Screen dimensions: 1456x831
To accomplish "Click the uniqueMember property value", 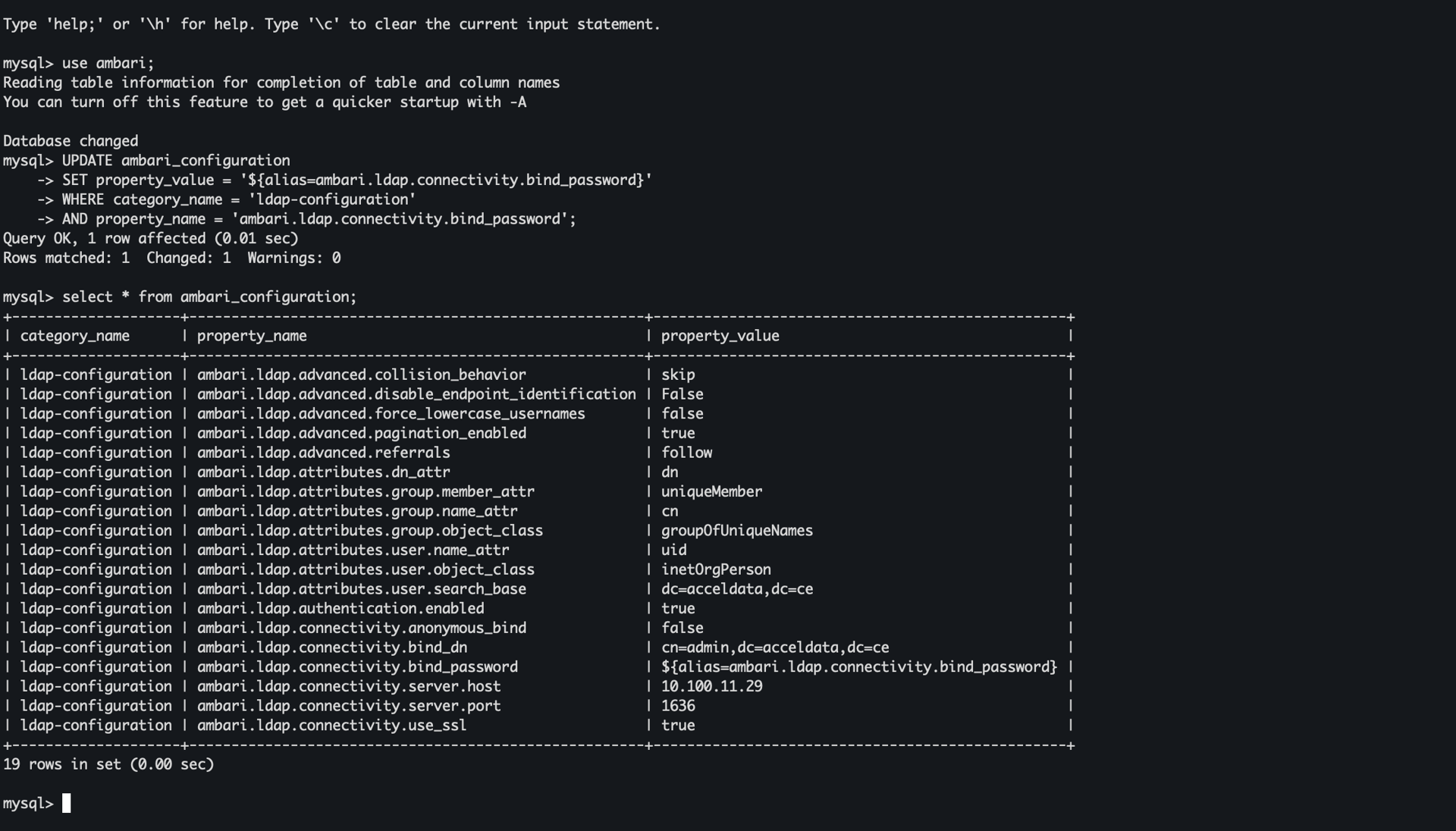I will [711, 491].
